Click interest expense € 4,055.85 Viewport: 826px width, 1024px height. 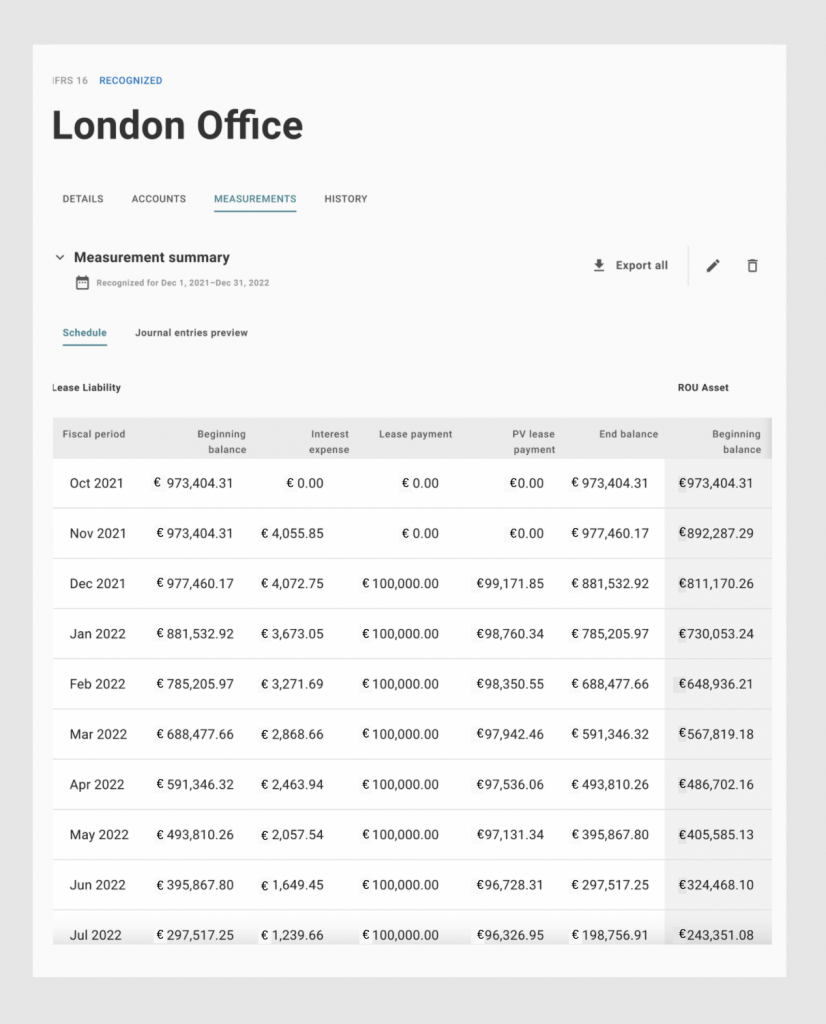point(292,534)
